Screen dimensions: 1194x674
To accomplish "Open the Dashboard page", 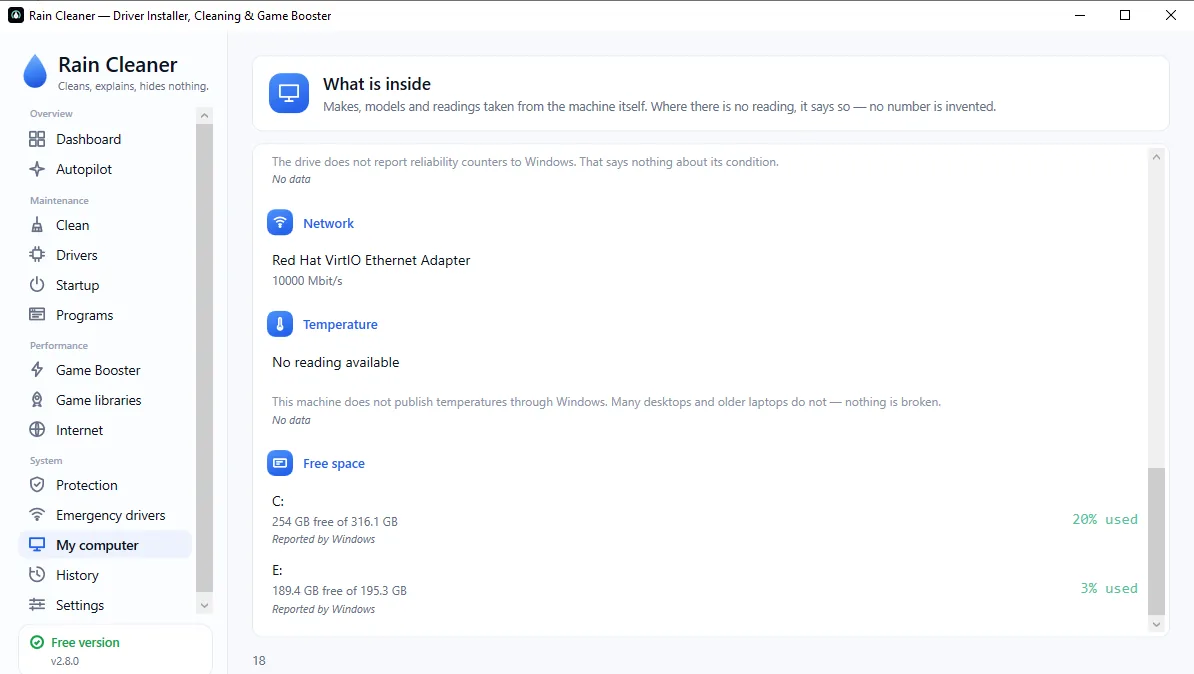I will pos(105,139).
